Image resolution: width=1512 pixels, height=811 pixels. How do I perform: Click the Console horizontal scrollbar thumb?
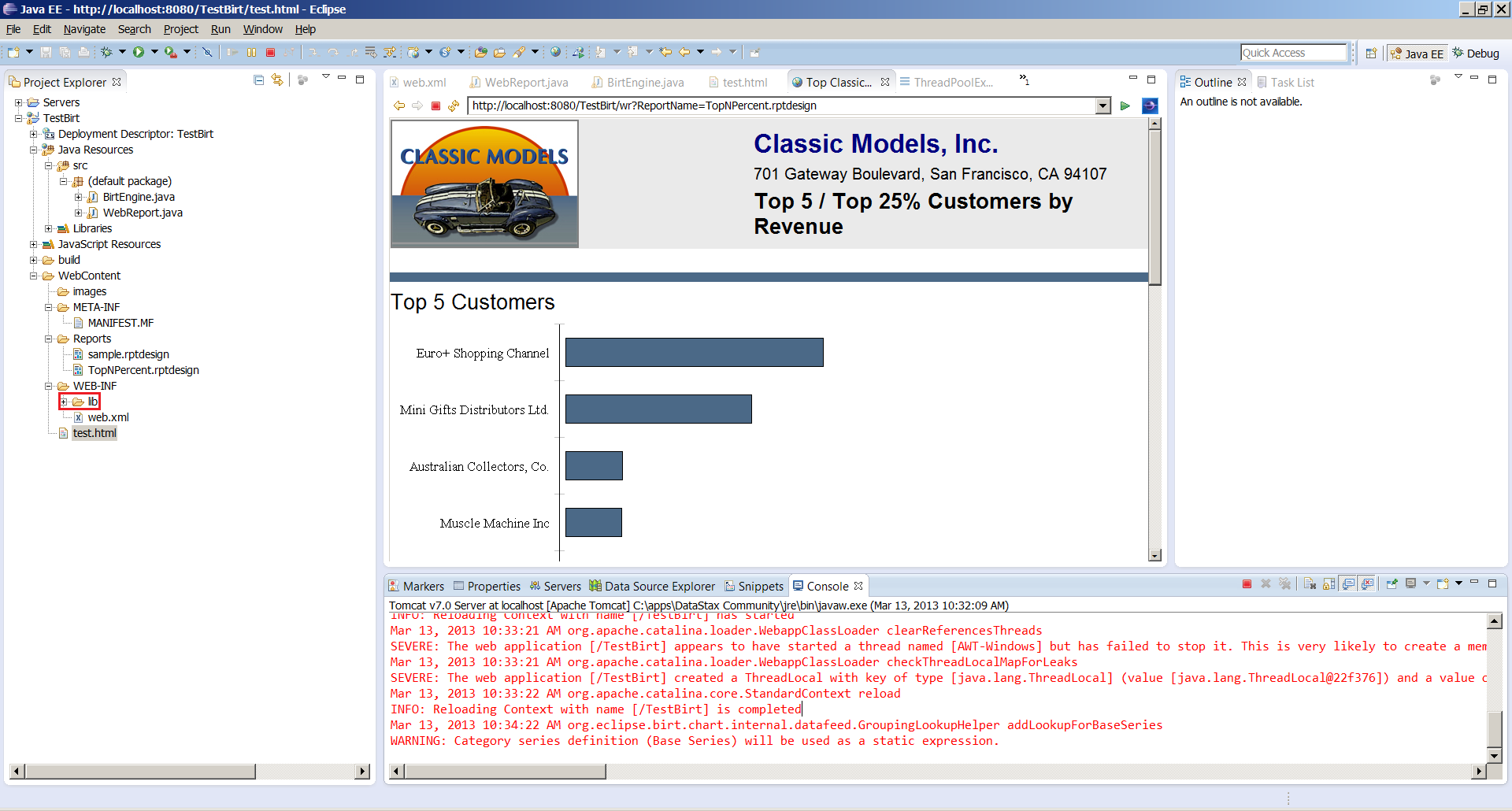pos(505,772)
